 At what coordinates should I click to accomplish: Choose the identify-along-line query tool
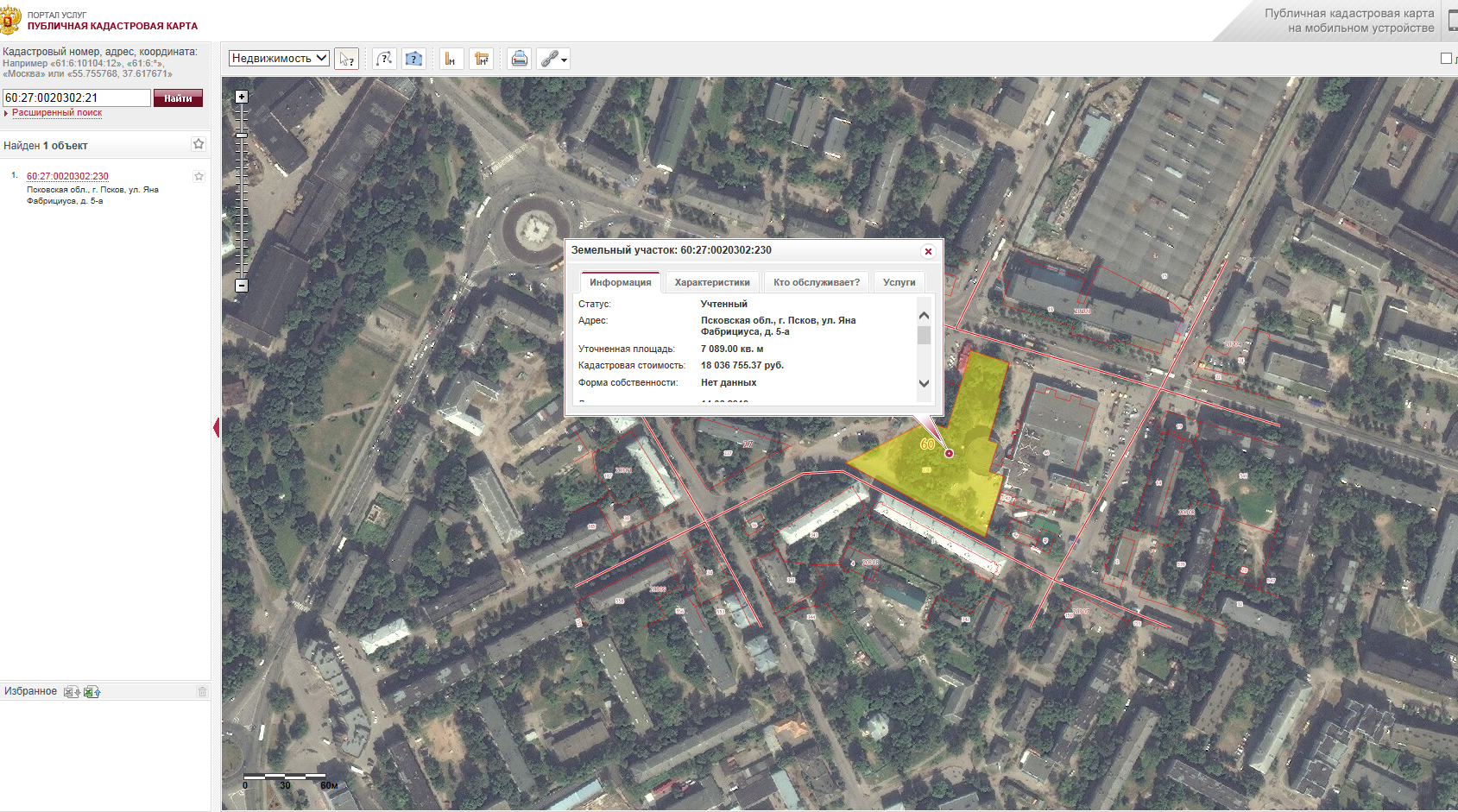[x=385, y=59]
